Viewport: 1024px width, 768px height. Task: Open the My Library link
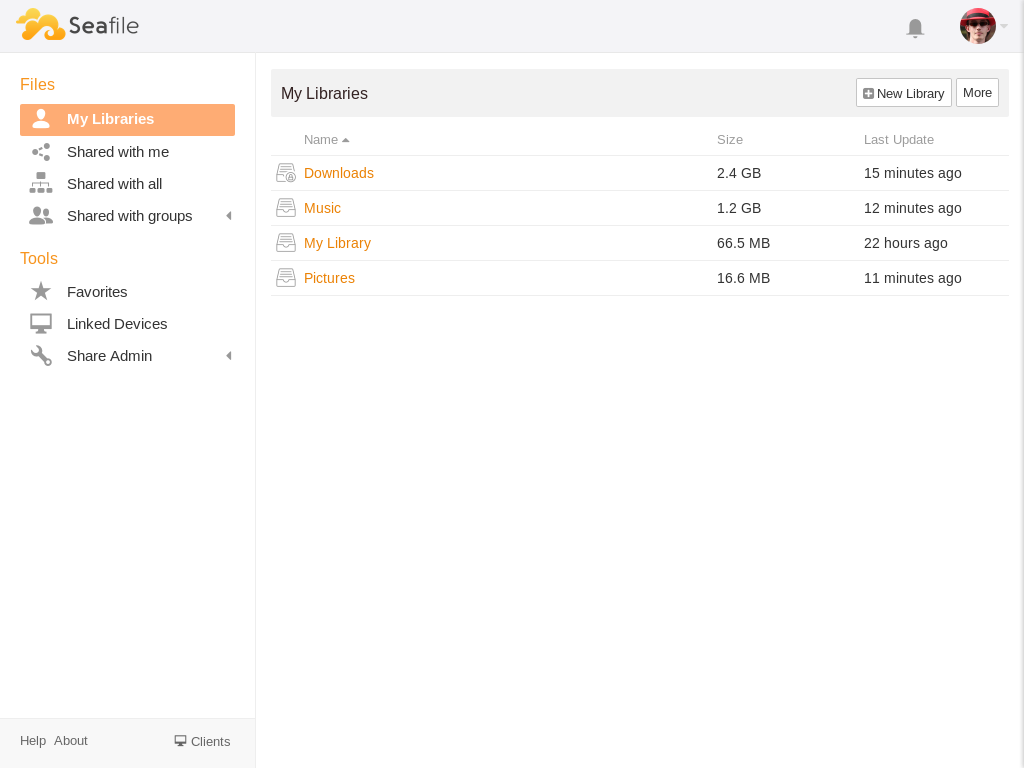point(337,243)
